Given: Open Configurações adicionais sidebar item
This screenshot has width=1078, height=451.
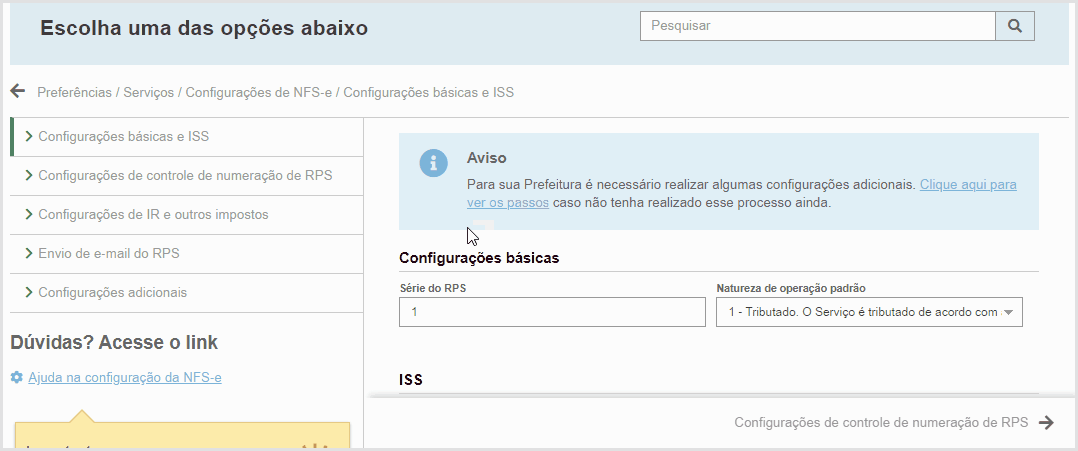Looking at the screenshot, I should click(187, 292).
